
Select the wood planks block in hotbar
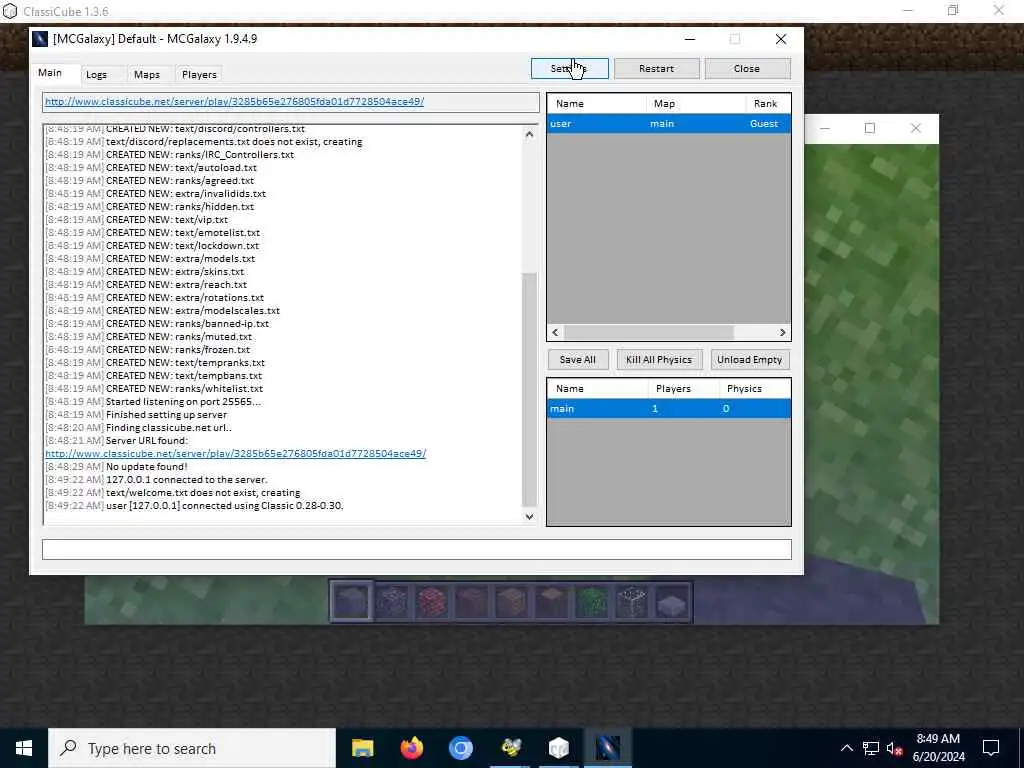click(x=511, y=602)
